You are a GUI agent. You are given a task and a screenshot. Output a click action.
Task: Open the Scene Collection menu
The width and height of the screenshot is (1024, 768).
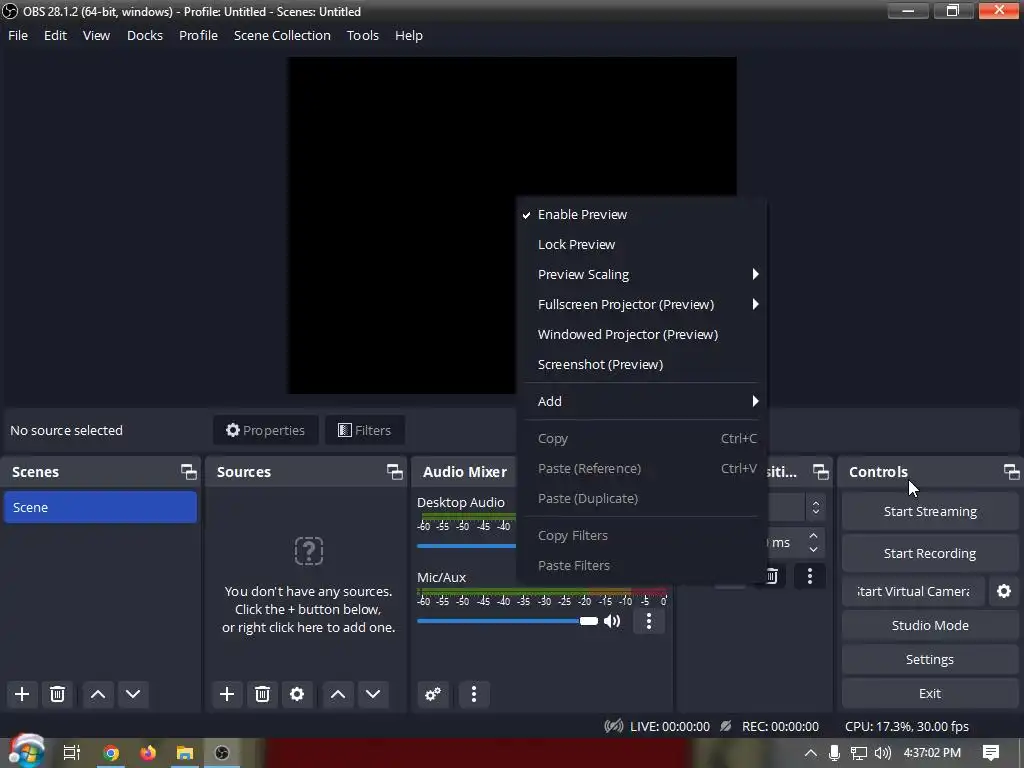tap(282, 35)
